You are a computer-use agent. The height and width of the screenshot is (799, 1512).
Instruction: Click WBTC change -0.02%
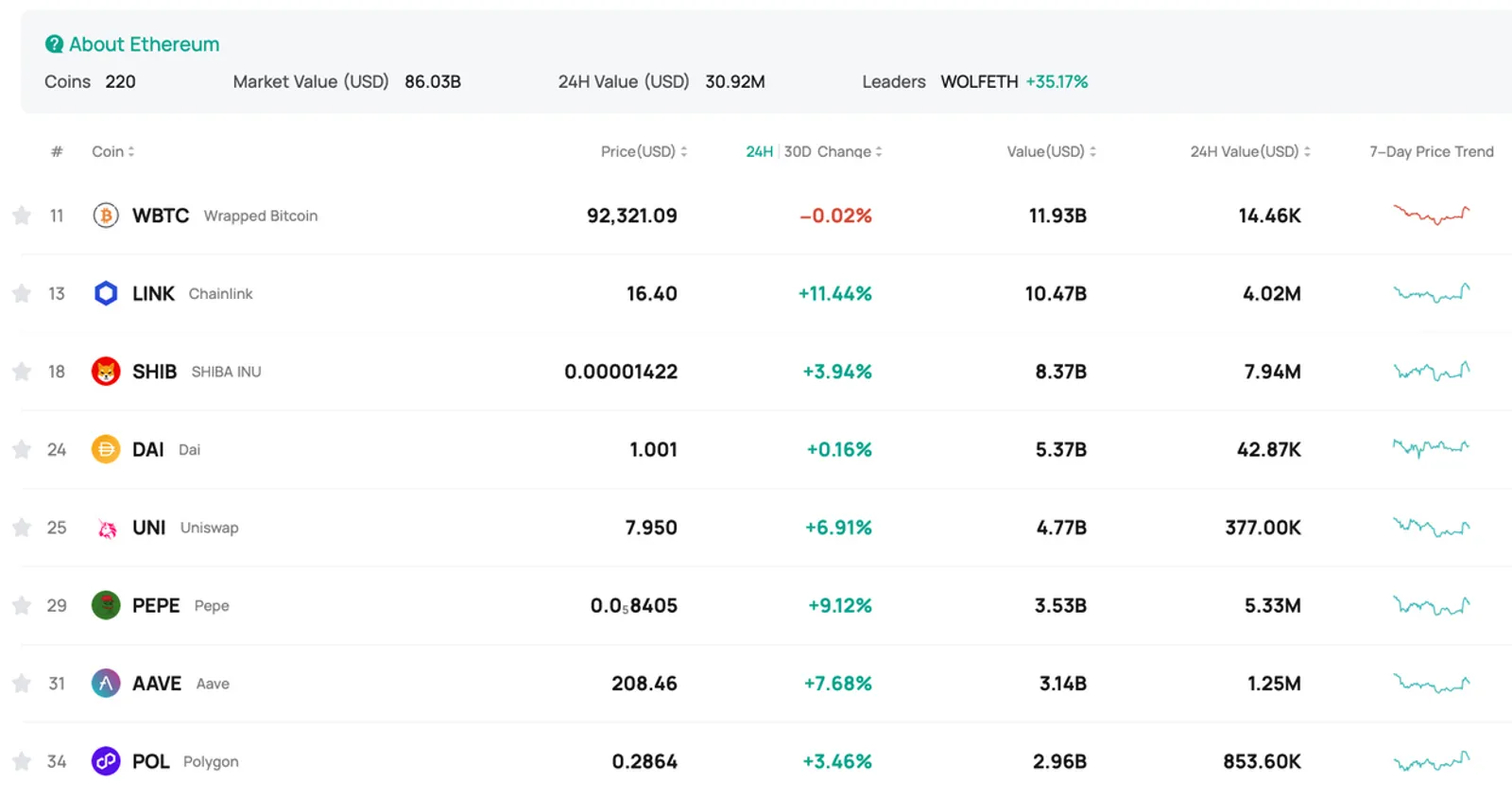pos(836,216)
